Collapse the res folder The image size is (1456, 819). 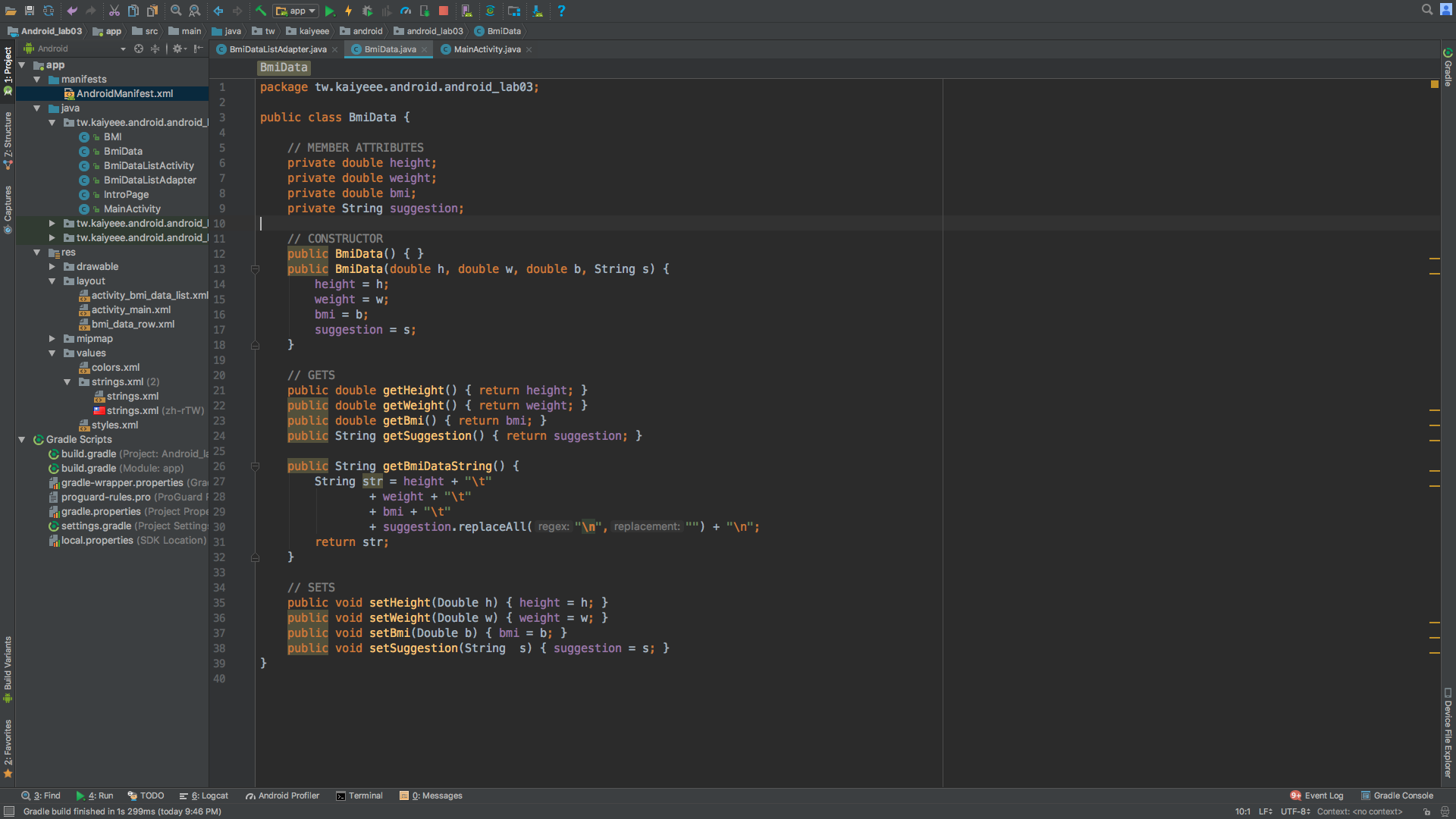tap(36, 252)
